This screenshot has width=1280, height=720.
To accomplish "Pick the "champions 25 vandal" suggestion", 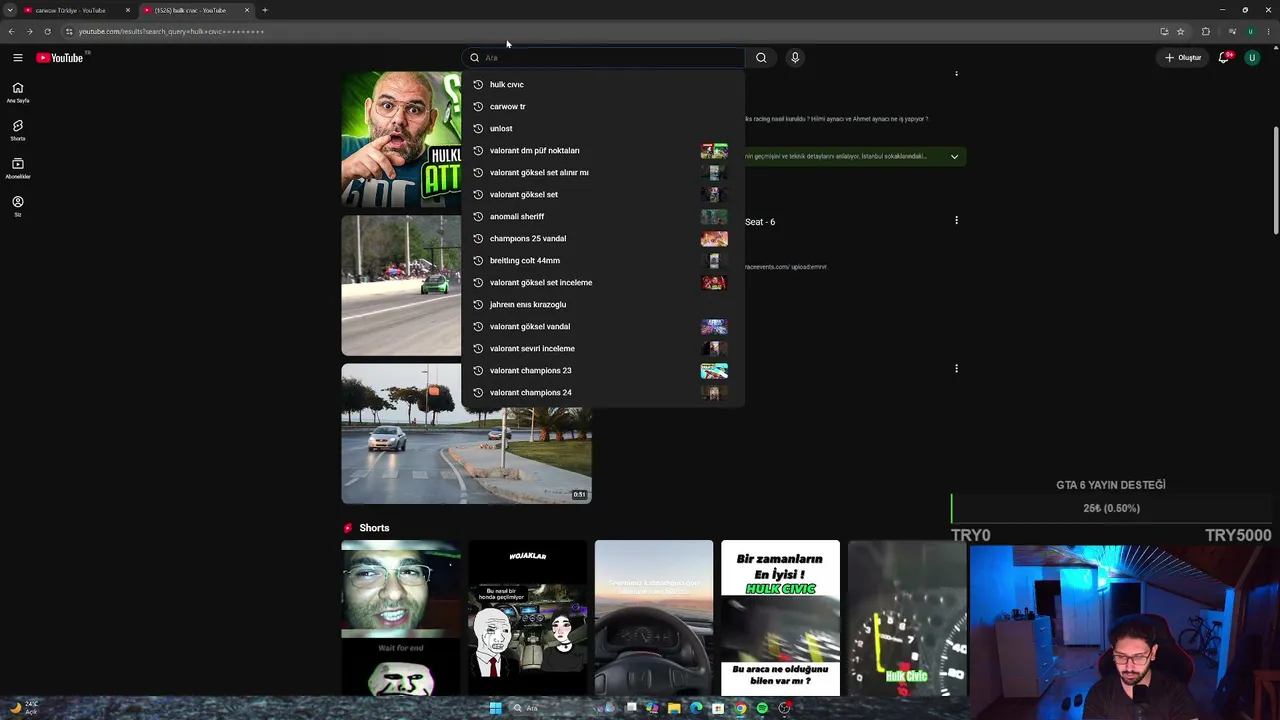I will click(x=603, y=239).
